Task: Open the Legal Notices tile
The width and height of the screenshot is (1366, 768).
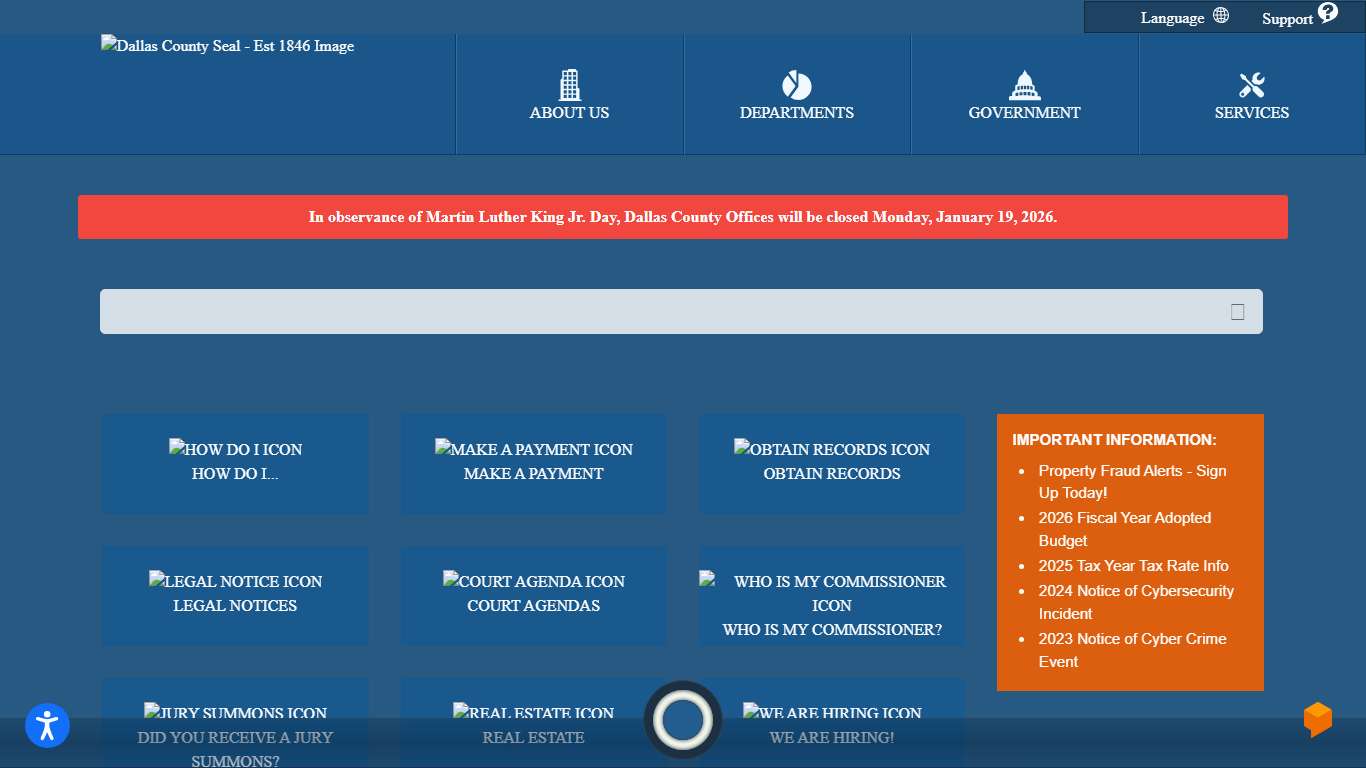Action: (x=235, y=596)
